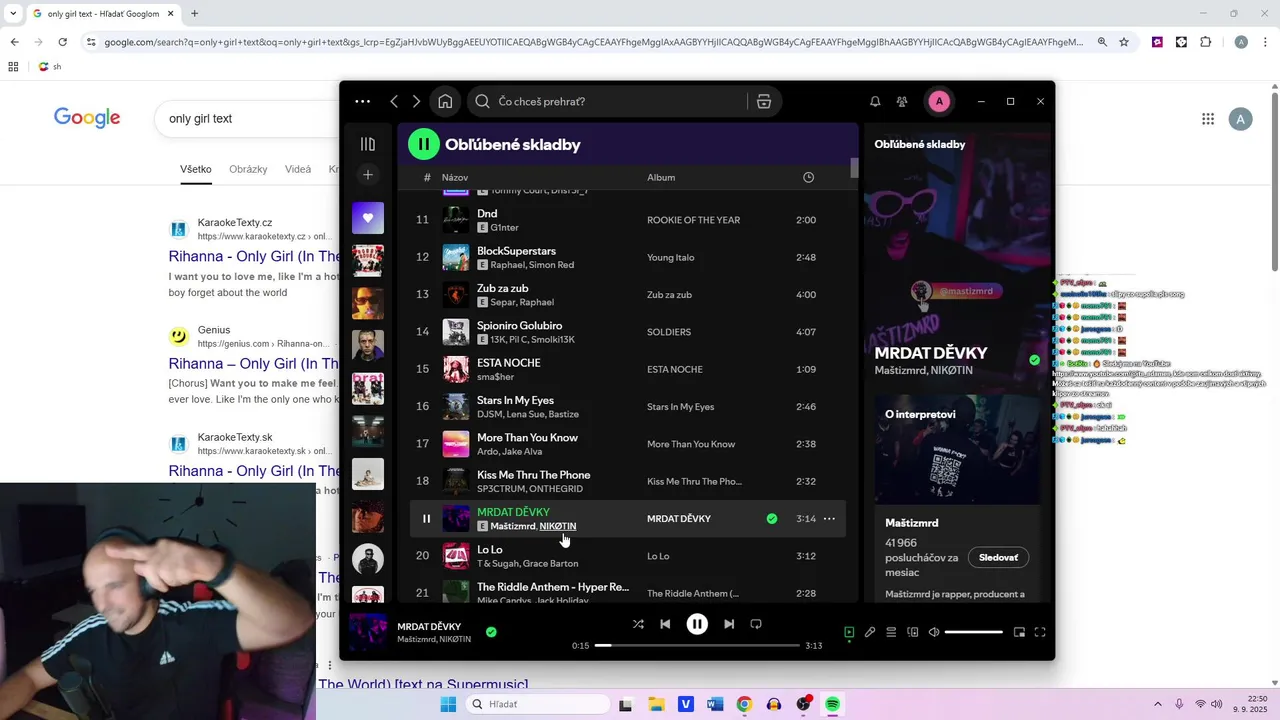Open the Spotify miniplayer
Image resolution: width=1280 pixels, height=720 pixels.
1019,632
